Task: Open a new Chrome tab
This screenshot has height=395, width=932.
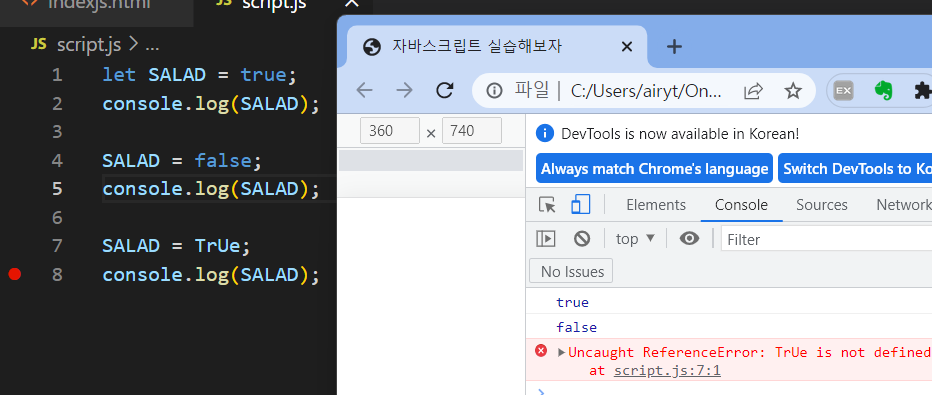Action: 674,46
